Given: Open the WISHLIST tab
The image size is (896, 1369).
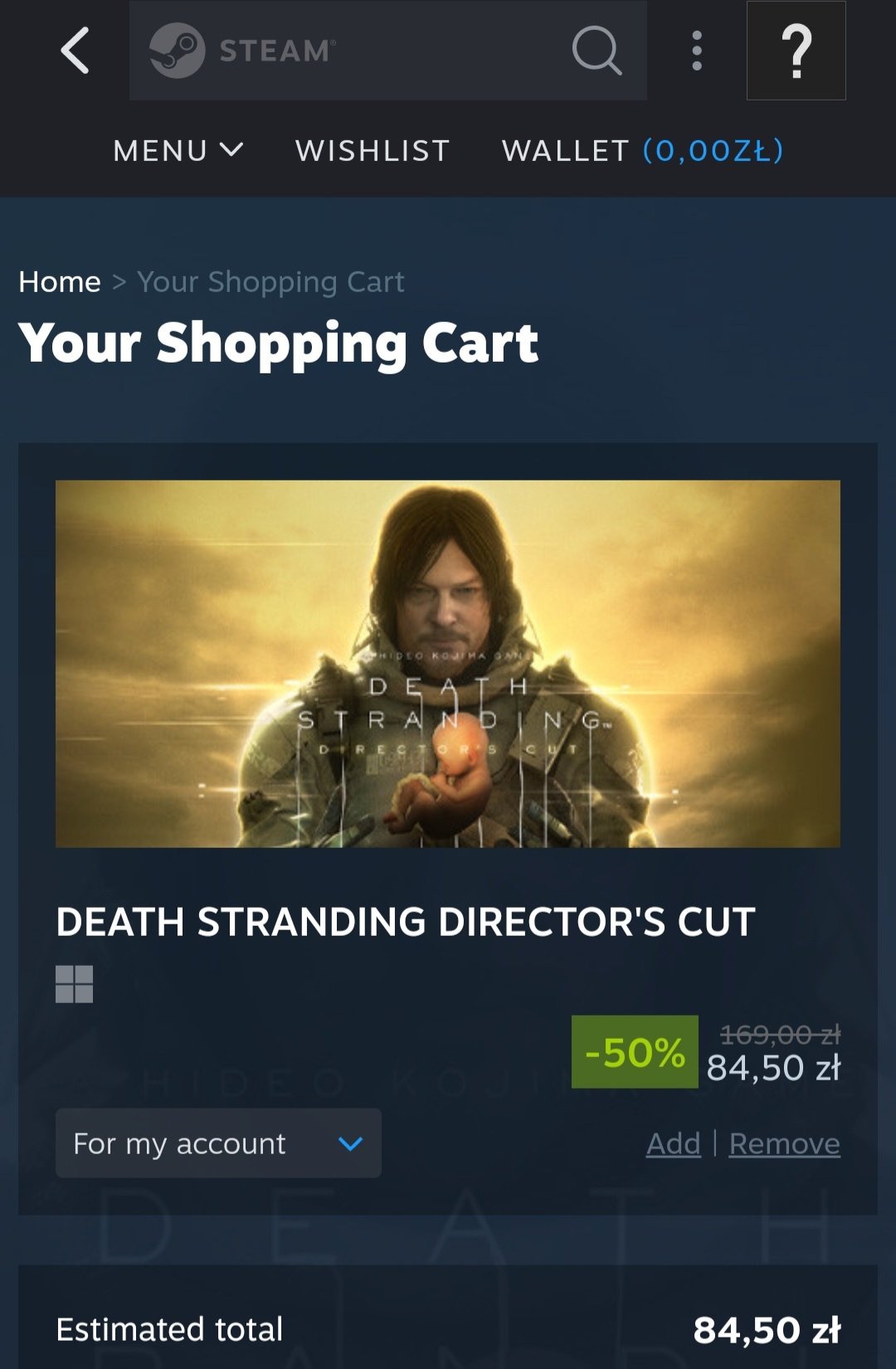Looking at the screenshot, I should (373, 150).
